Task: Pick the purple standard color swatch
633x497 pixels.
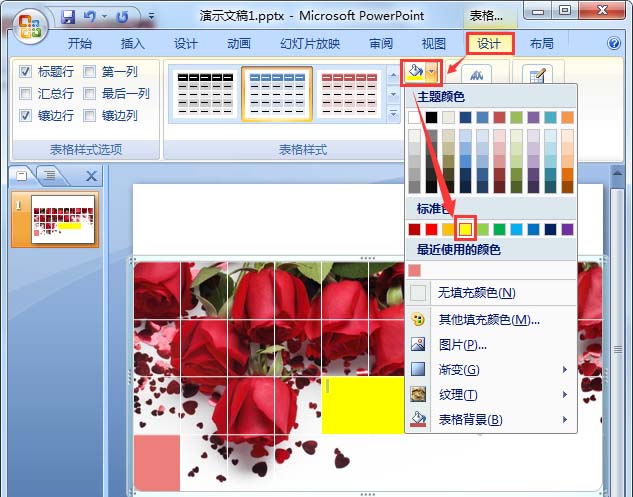Action: (x=567, y=229)
